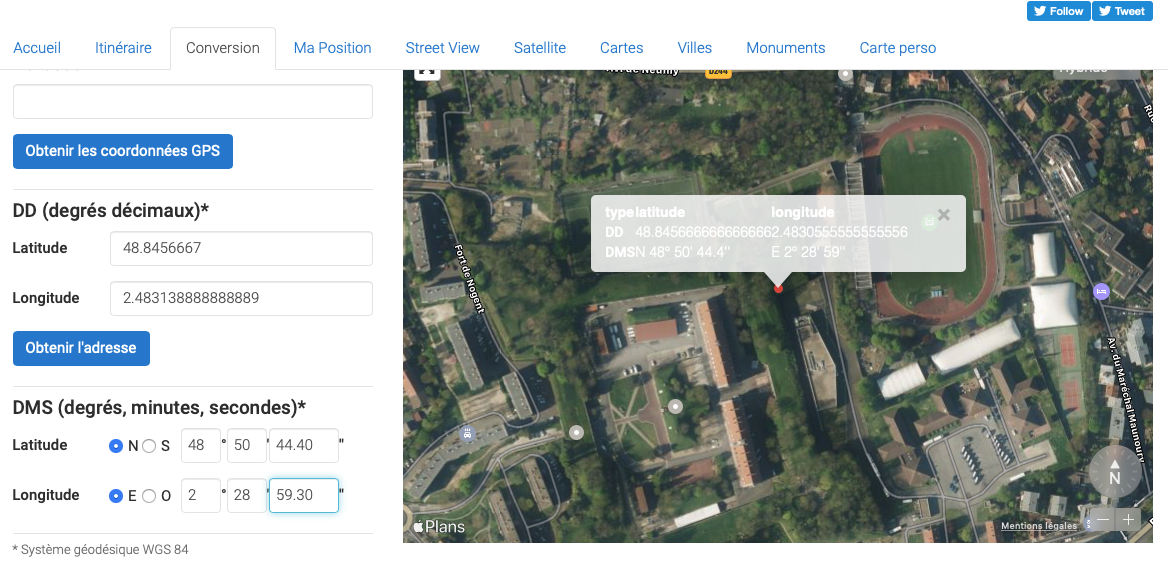
Task: Open the Accueil tab
Action: pos(37,48)
